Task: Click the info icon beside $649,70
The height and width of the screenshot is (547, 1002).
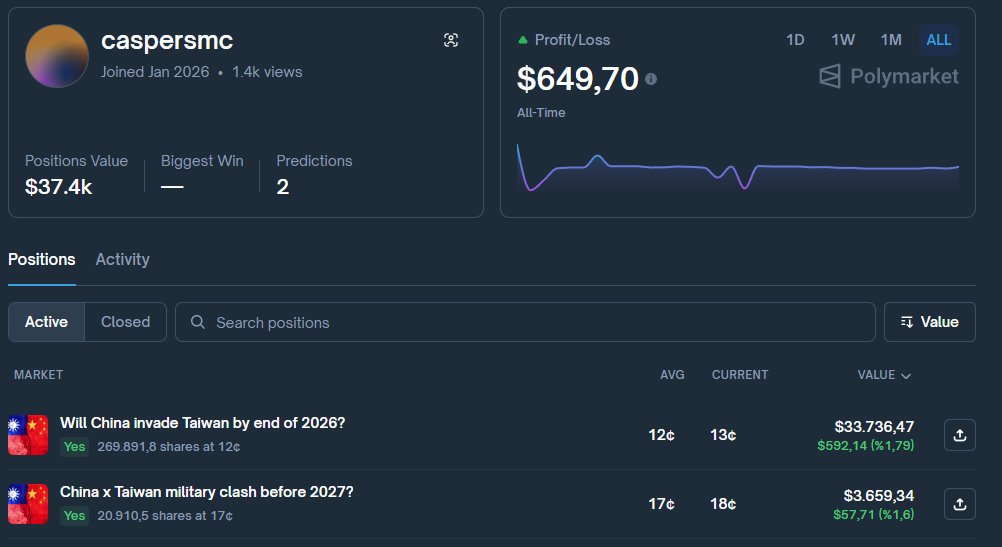Action: point(651,79)
